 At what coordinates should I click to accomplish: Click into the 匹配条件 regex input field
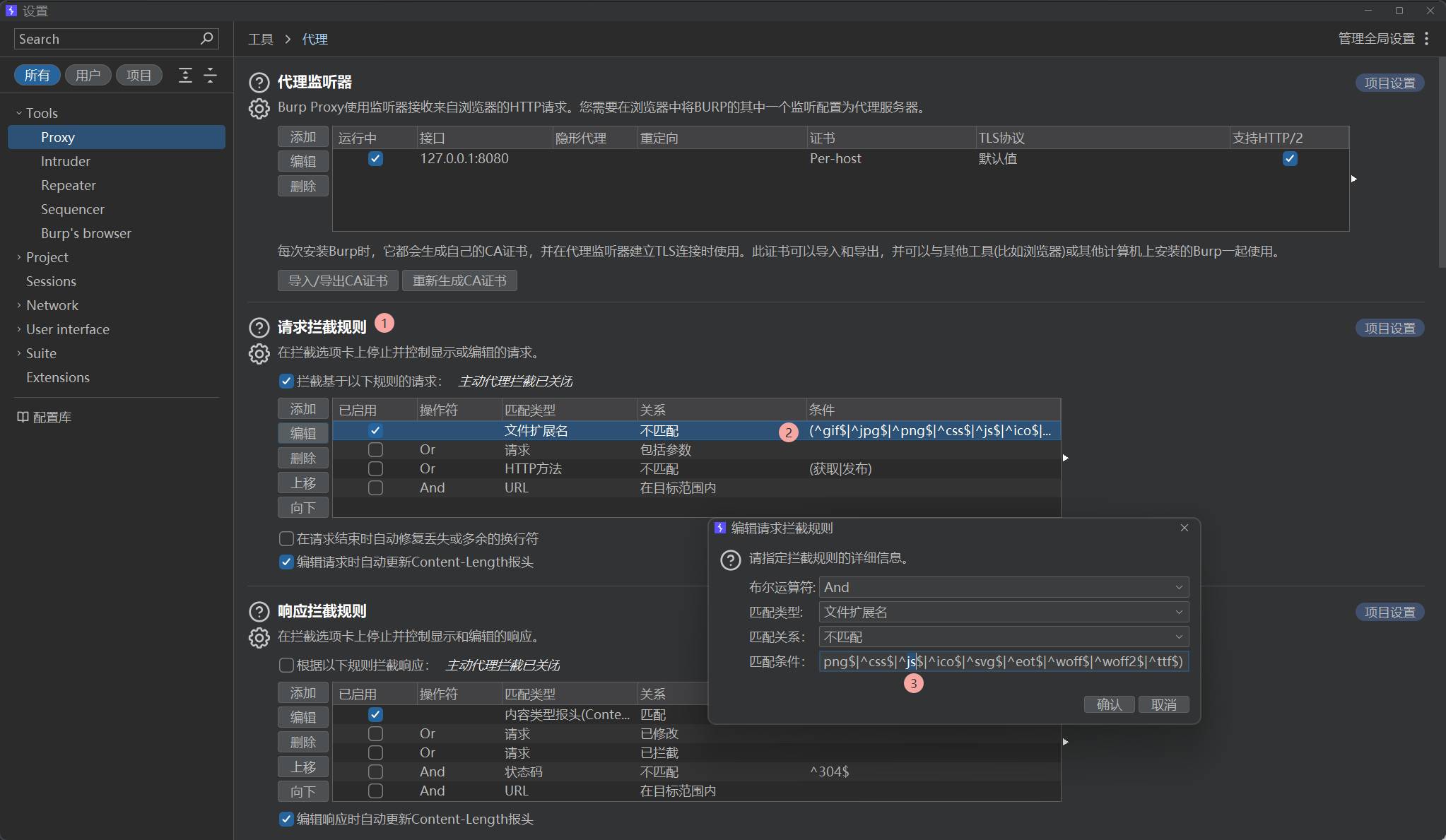click(1004, 661)
